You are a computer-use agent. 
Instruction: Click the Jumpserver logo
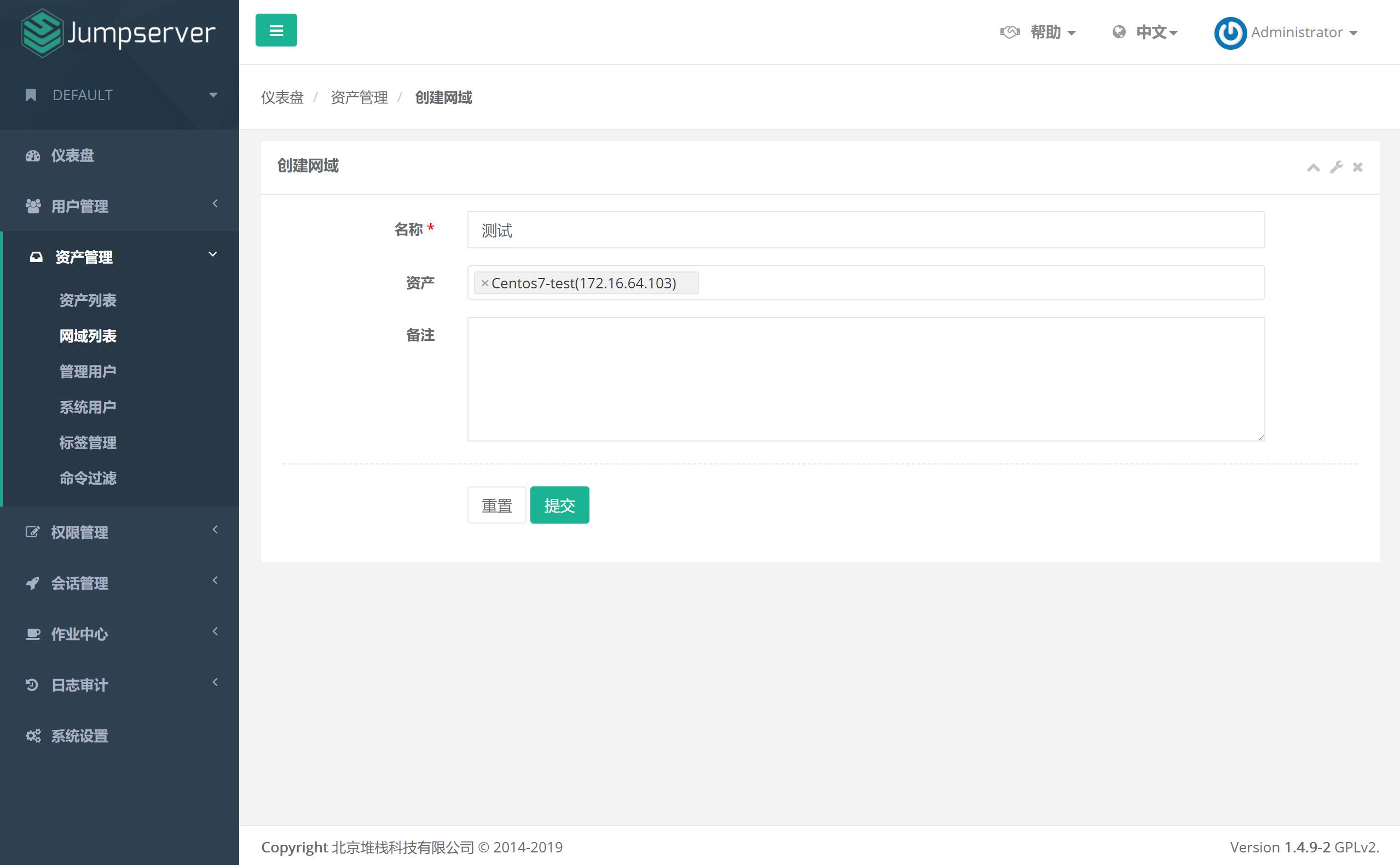point(118,33)
